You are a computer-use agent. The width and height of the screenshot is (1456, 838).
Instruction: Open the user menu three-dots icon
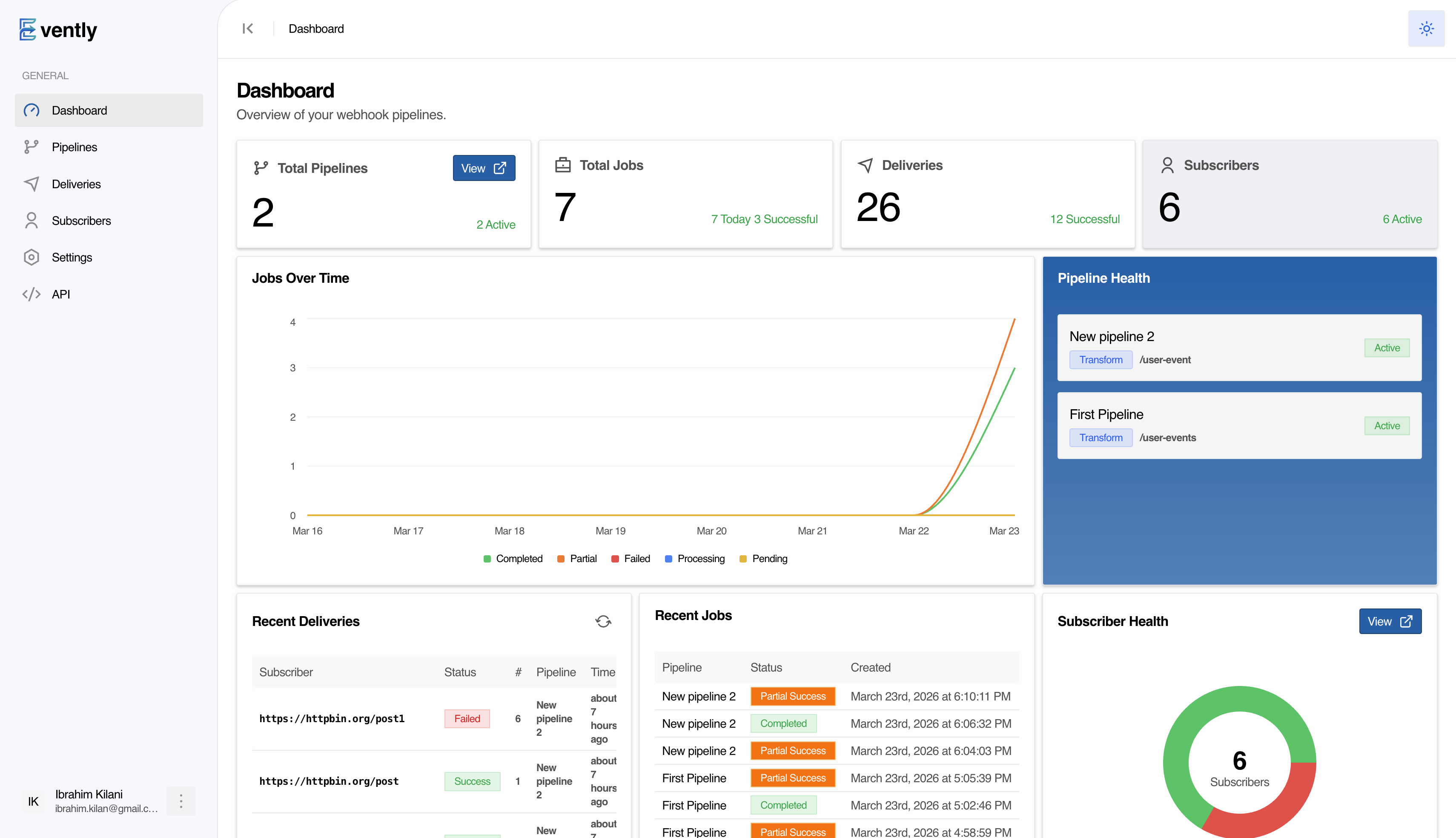point(181,801)
